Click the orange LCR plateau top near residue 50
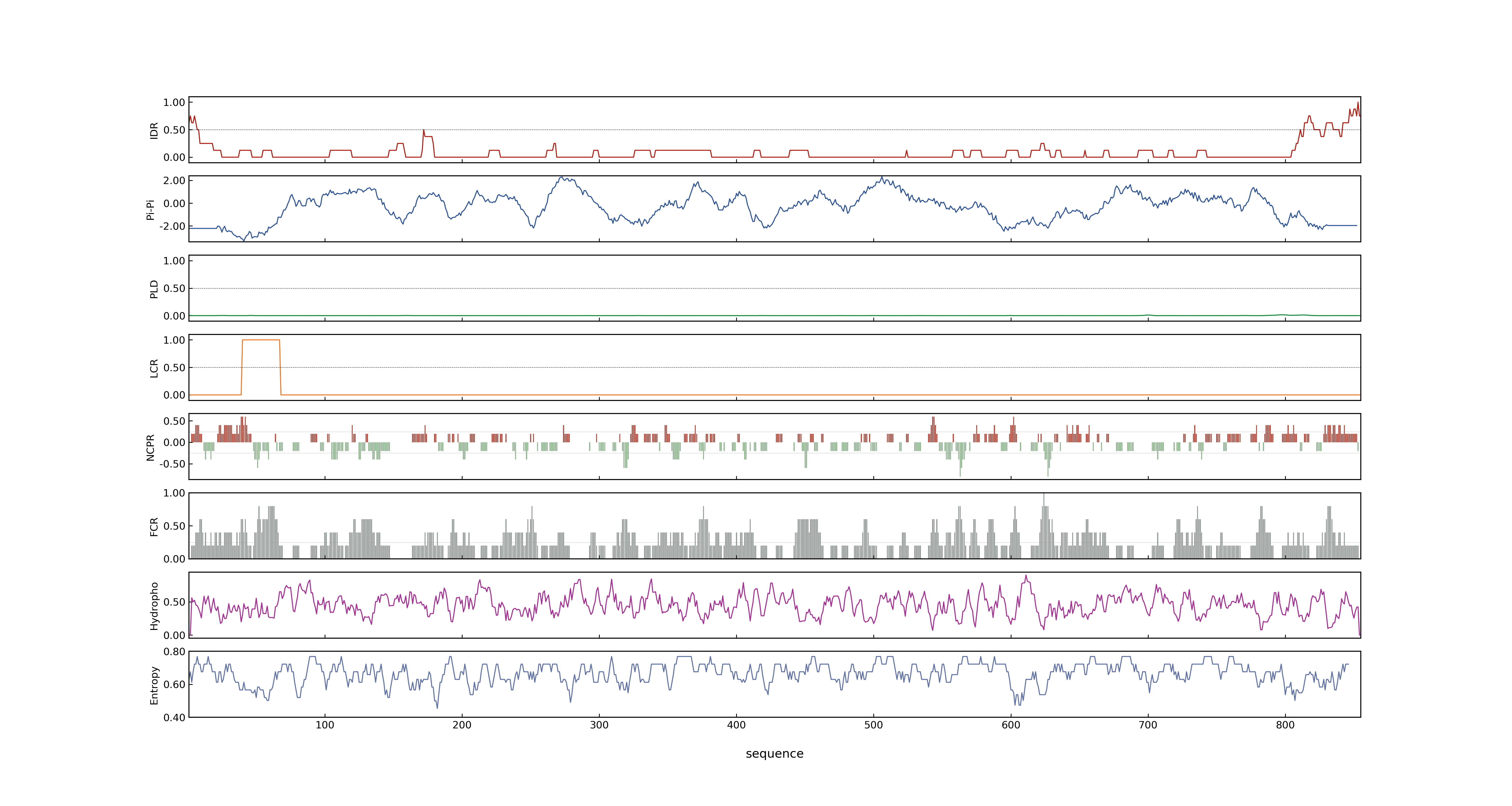The height and width of the screenshot is (806, 1512). [x=261, y=340]
